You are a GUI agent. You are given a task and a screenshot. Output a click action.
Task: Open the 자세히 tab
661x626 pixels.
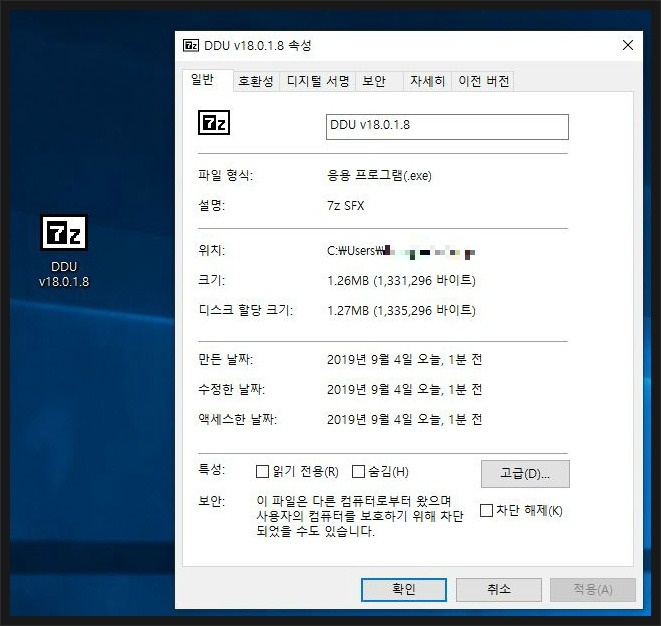pos(427,81)
